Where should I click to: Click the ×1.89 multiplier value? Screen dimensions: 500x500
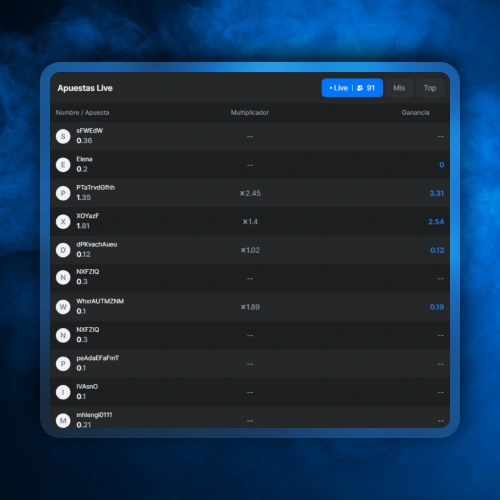tap(250, 307)
